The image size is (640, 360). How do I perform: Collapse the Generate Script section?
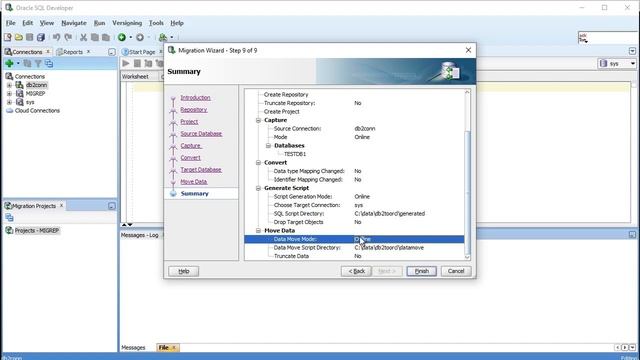tap(258, 188)
